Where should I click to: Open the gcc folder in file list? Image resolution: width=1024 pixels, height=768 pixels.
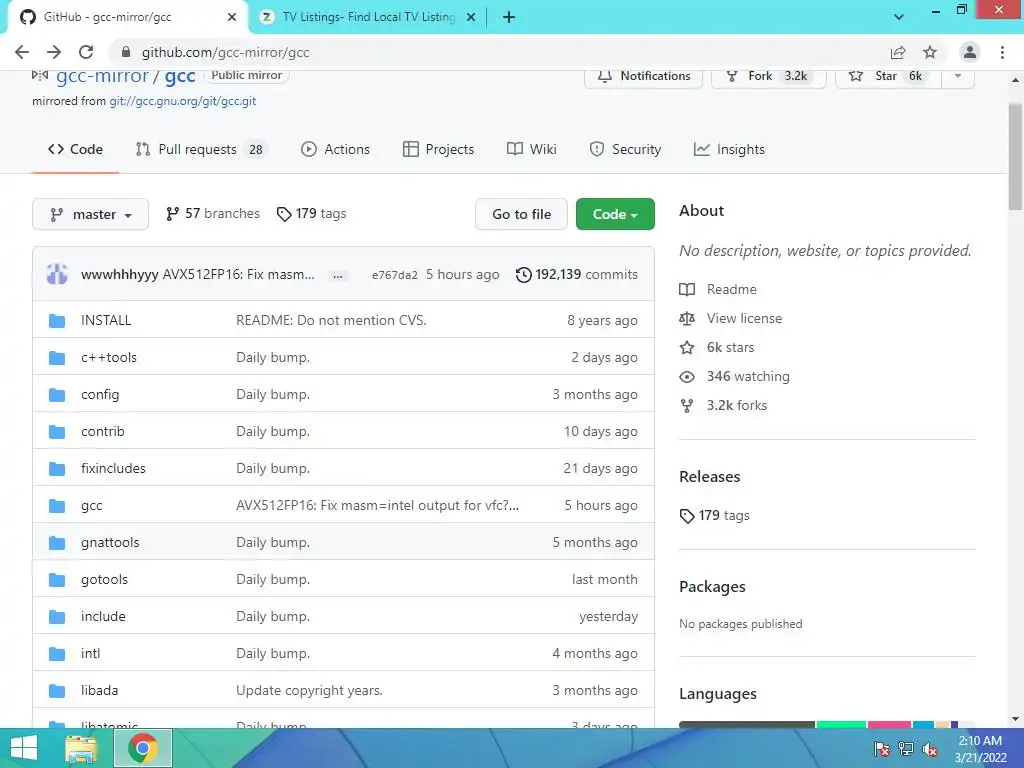(91, 505)
